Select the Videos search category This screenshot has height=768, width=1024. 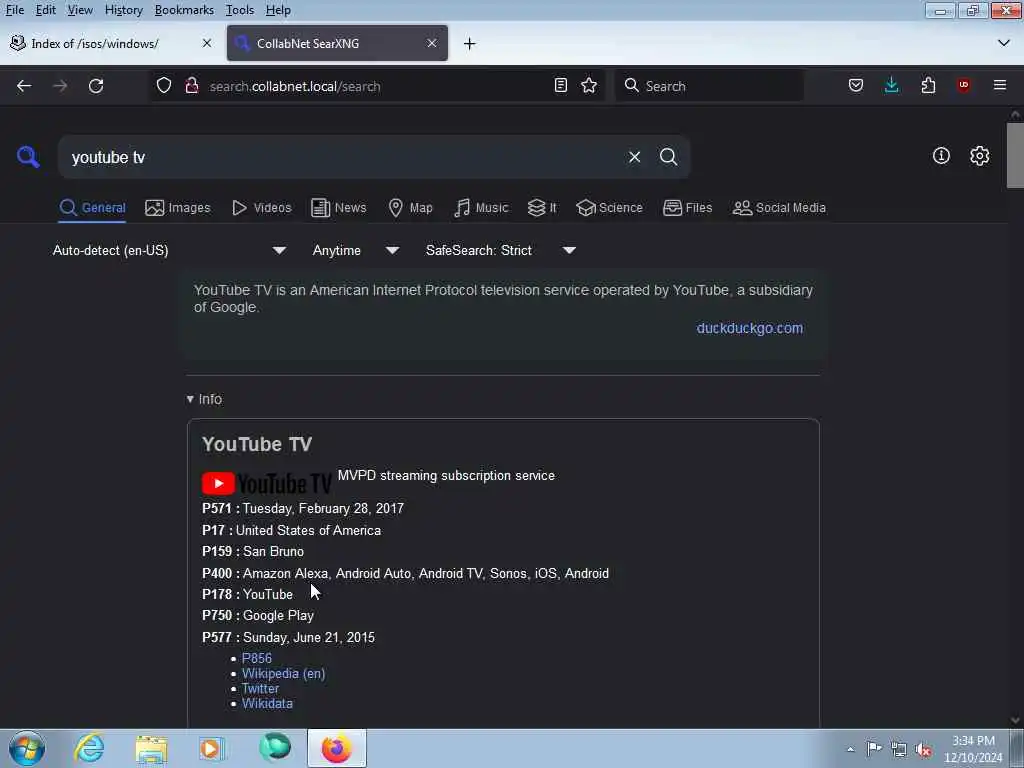(x=262, y=208)
